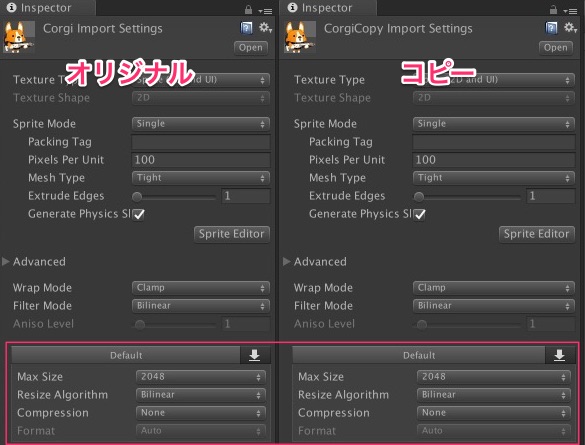The image size is (585, 445).
Task: Adjust Extrude Edges slider in Corgi settings
Action: coord(174,197)
